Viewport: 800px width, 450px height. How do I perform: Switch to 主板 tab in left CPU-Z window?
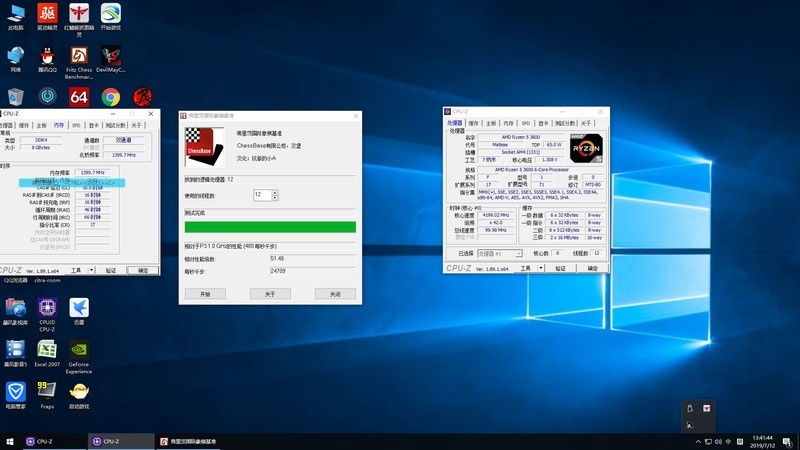tap(41, 125)
